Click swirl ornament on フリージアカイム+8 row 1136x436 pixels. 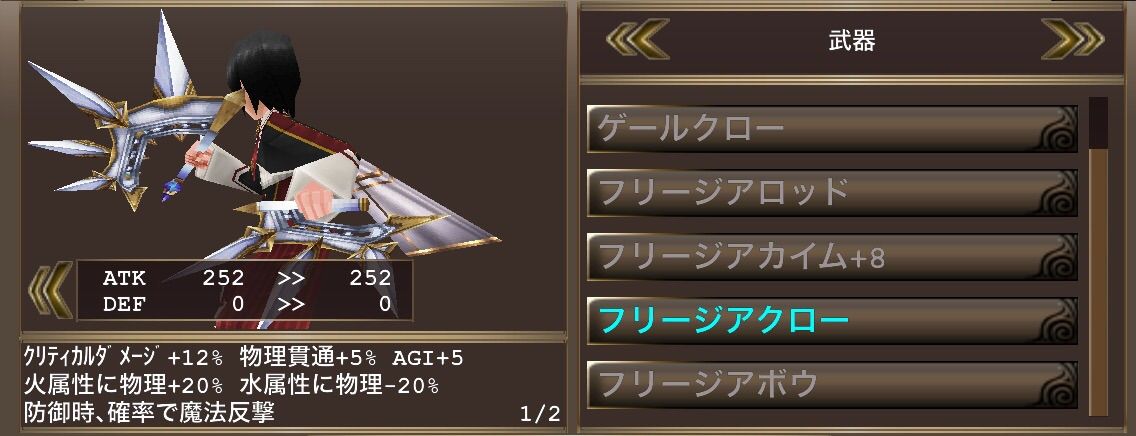[1055, 257]
